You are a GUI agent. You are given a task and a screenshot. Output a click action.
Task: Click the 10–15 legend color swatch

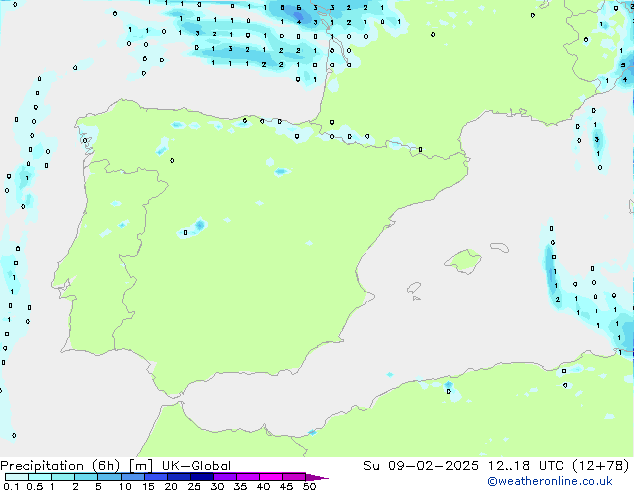coord(132,477)
